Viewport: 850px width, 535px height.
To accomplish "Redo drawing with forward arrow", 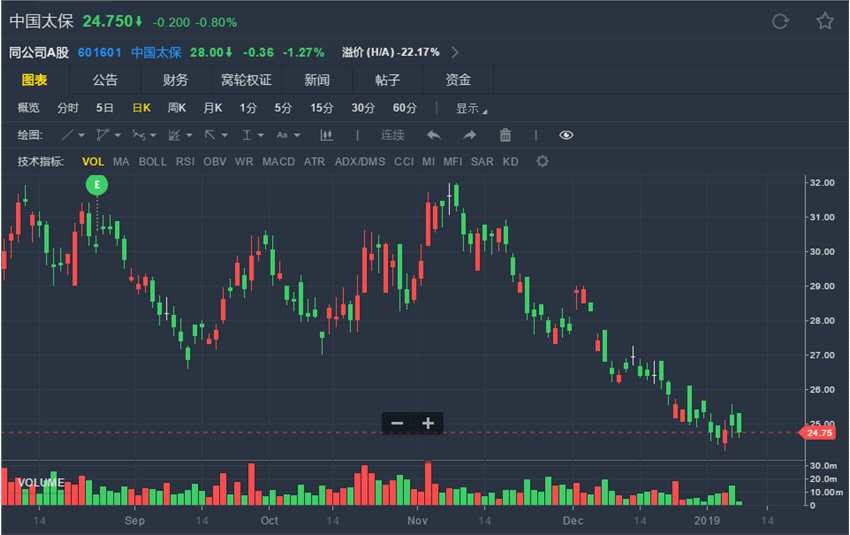I will [469, 135].
